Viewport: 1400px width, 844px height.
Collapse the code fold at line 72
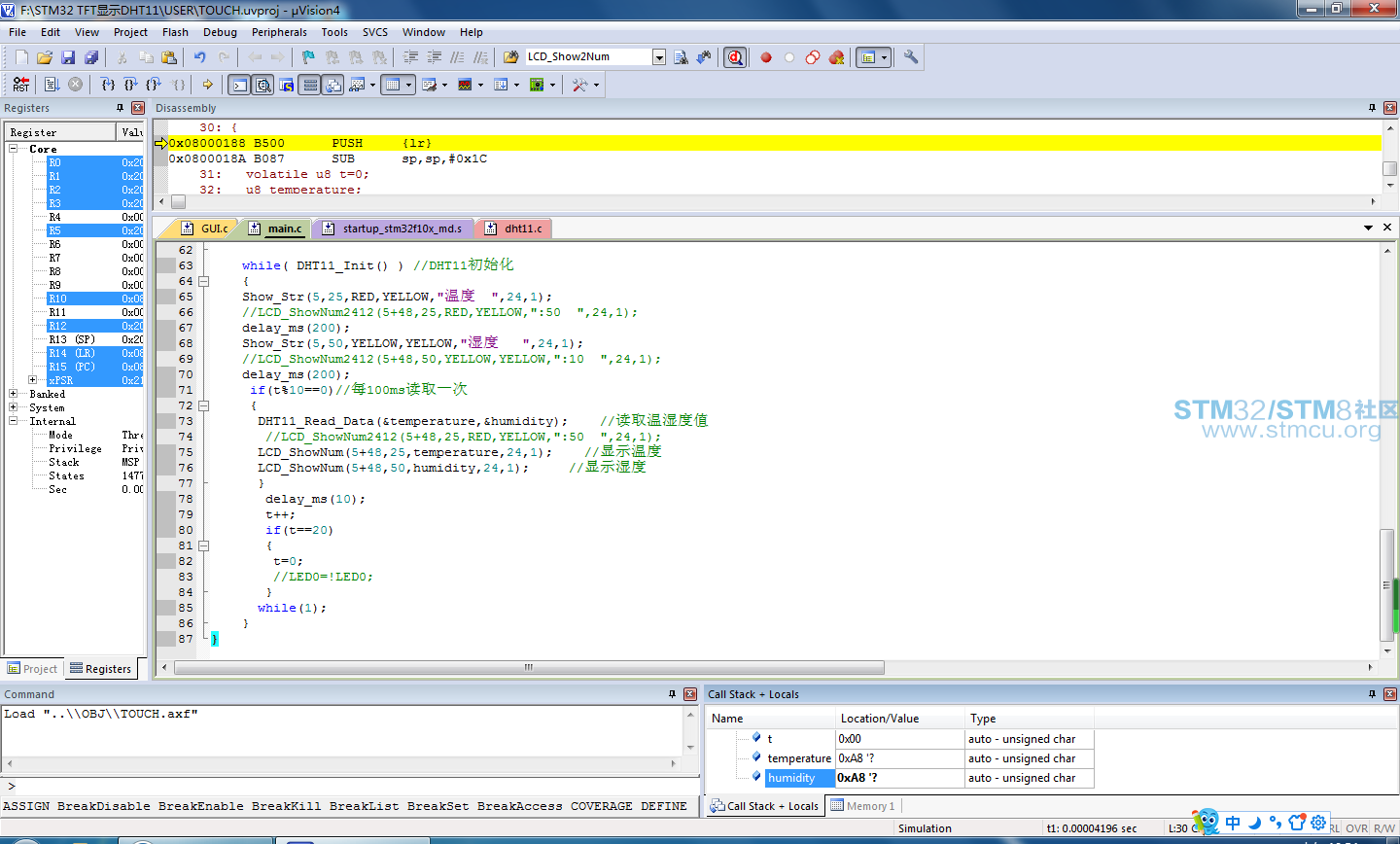click(204, 405)
